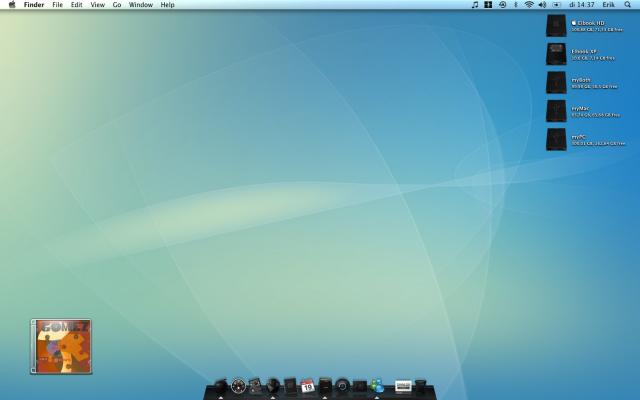Screen dimensions: 640x400
Task: Open Spotlight search magnifier
Action: (x=627, y=4)
